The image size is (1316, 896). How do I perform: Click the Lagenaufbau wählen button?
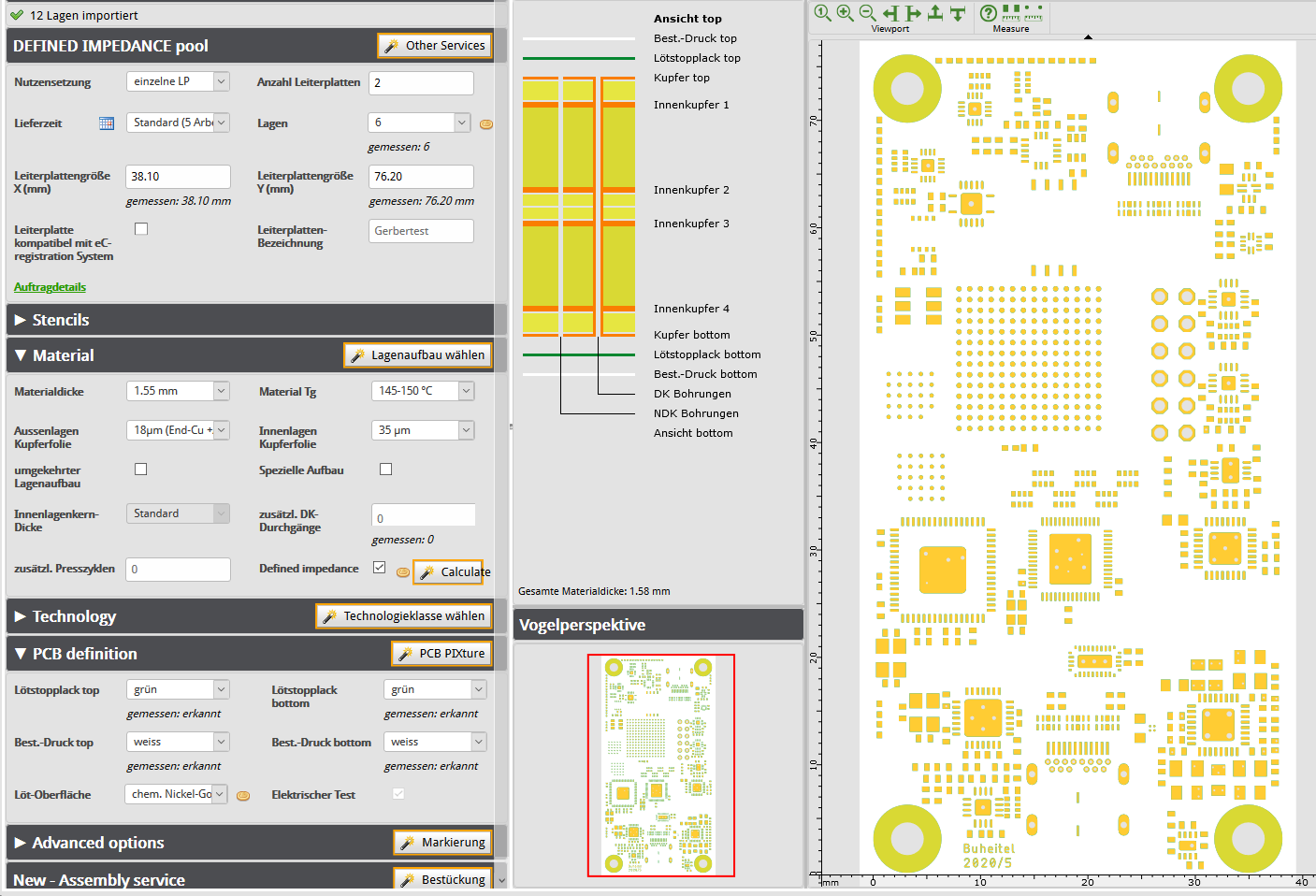tap(418, 355)
